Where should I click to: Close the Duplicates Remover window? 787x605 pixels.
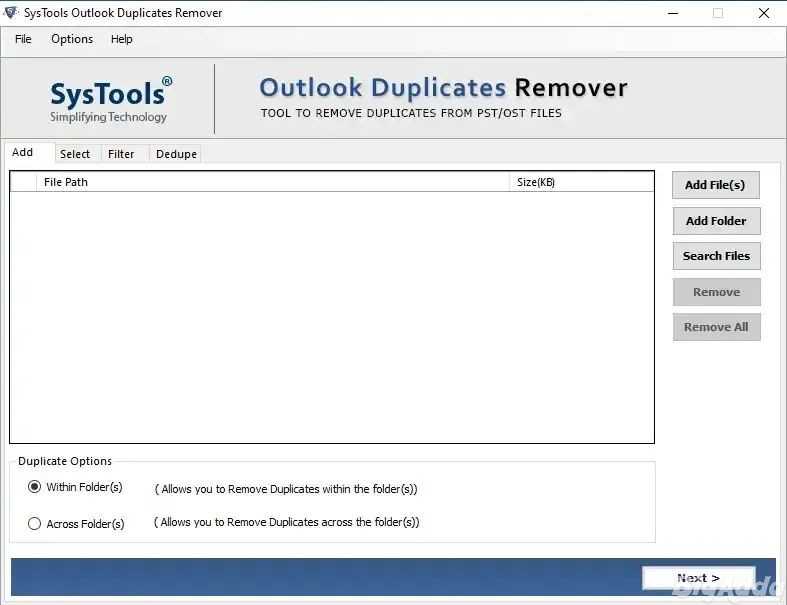(x=764, y=13)
